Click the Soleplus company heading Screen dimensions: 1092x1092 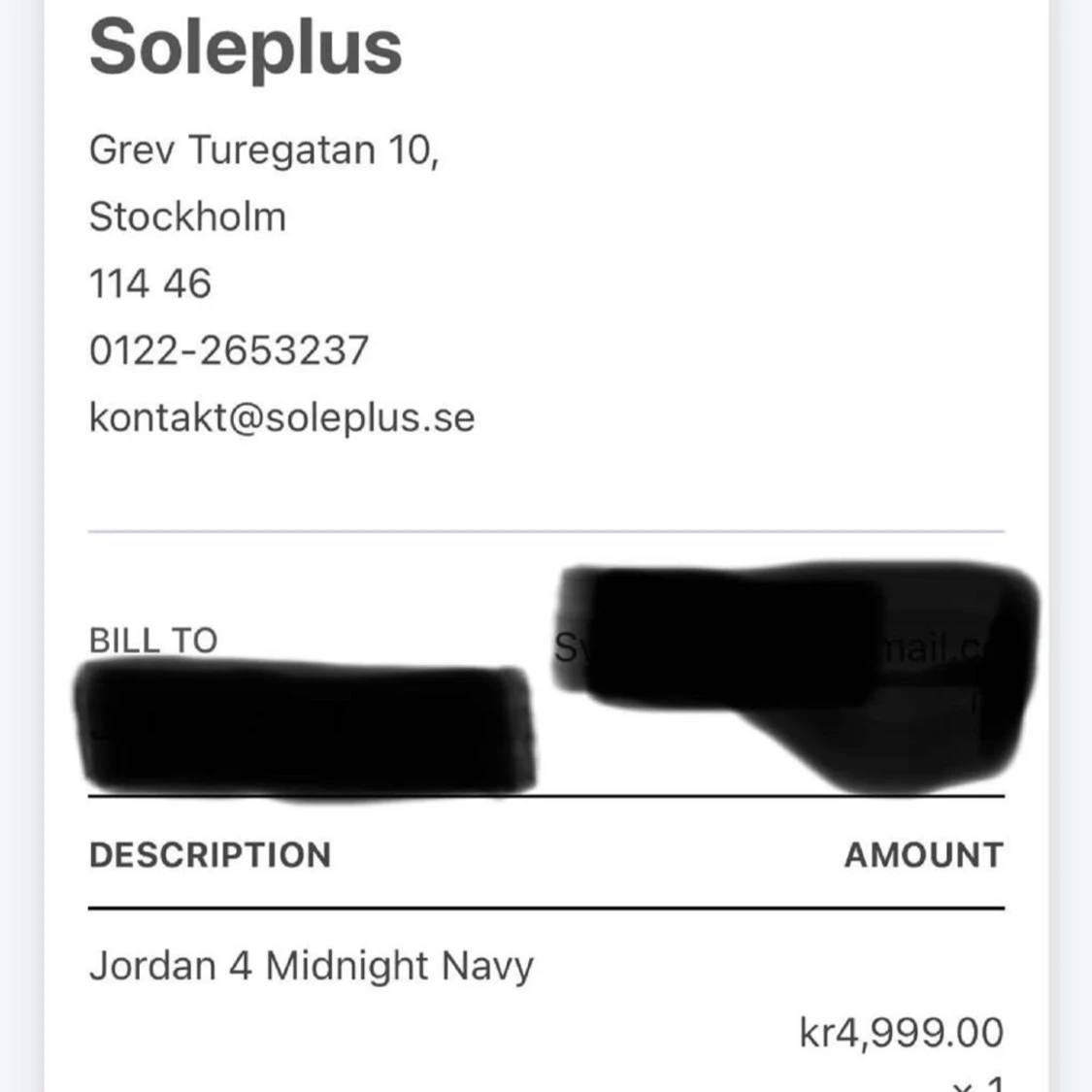point(246,49)
